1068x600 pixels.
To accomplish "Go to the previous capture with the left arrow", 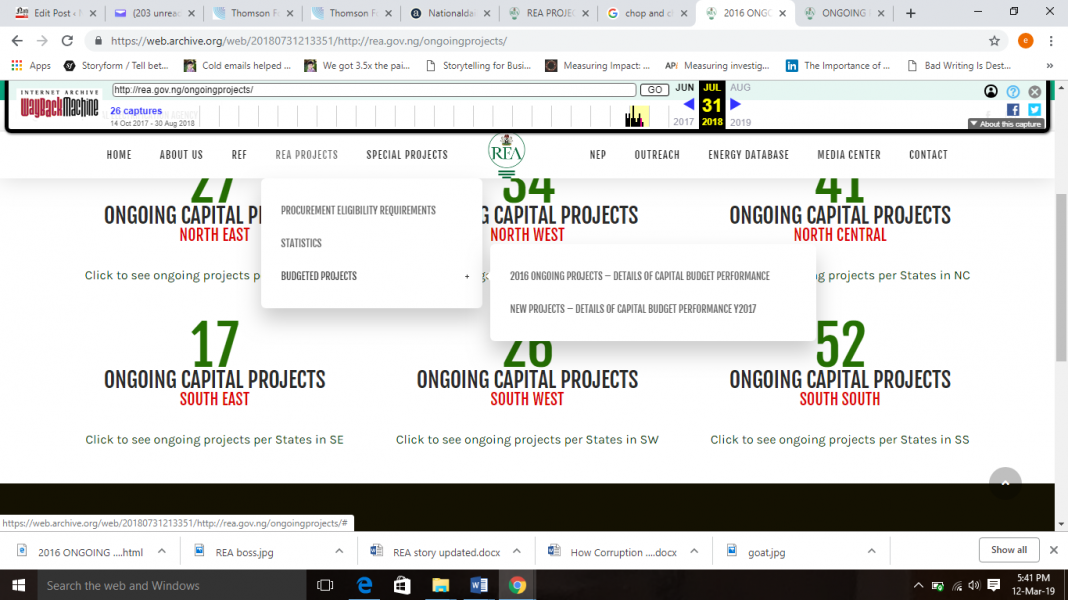I will [688, 105].
